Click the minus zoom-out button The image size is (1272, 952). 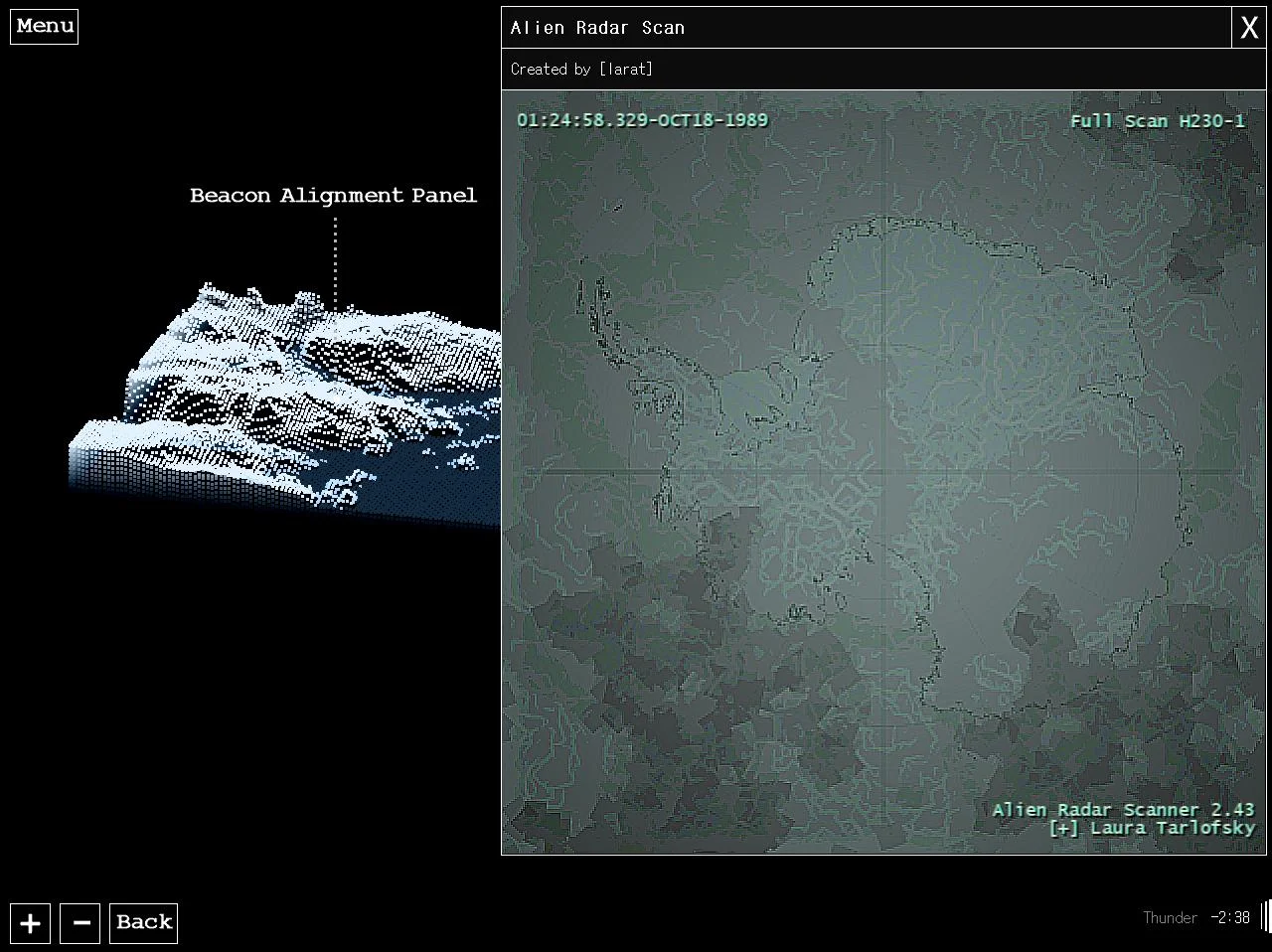click(x=80, y=923)
